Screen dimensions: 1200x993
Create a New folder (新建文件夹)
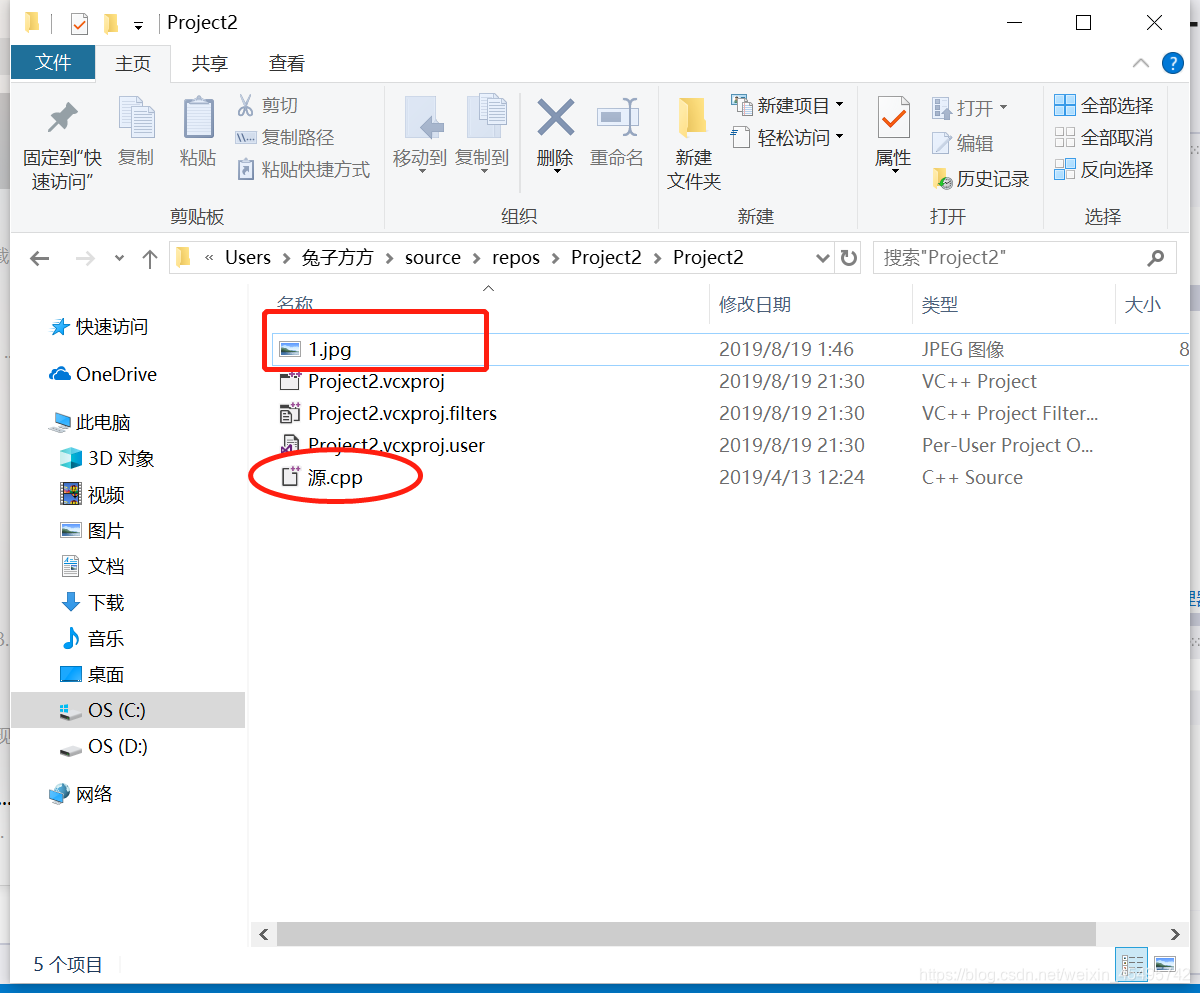click(x=694, y=143)
